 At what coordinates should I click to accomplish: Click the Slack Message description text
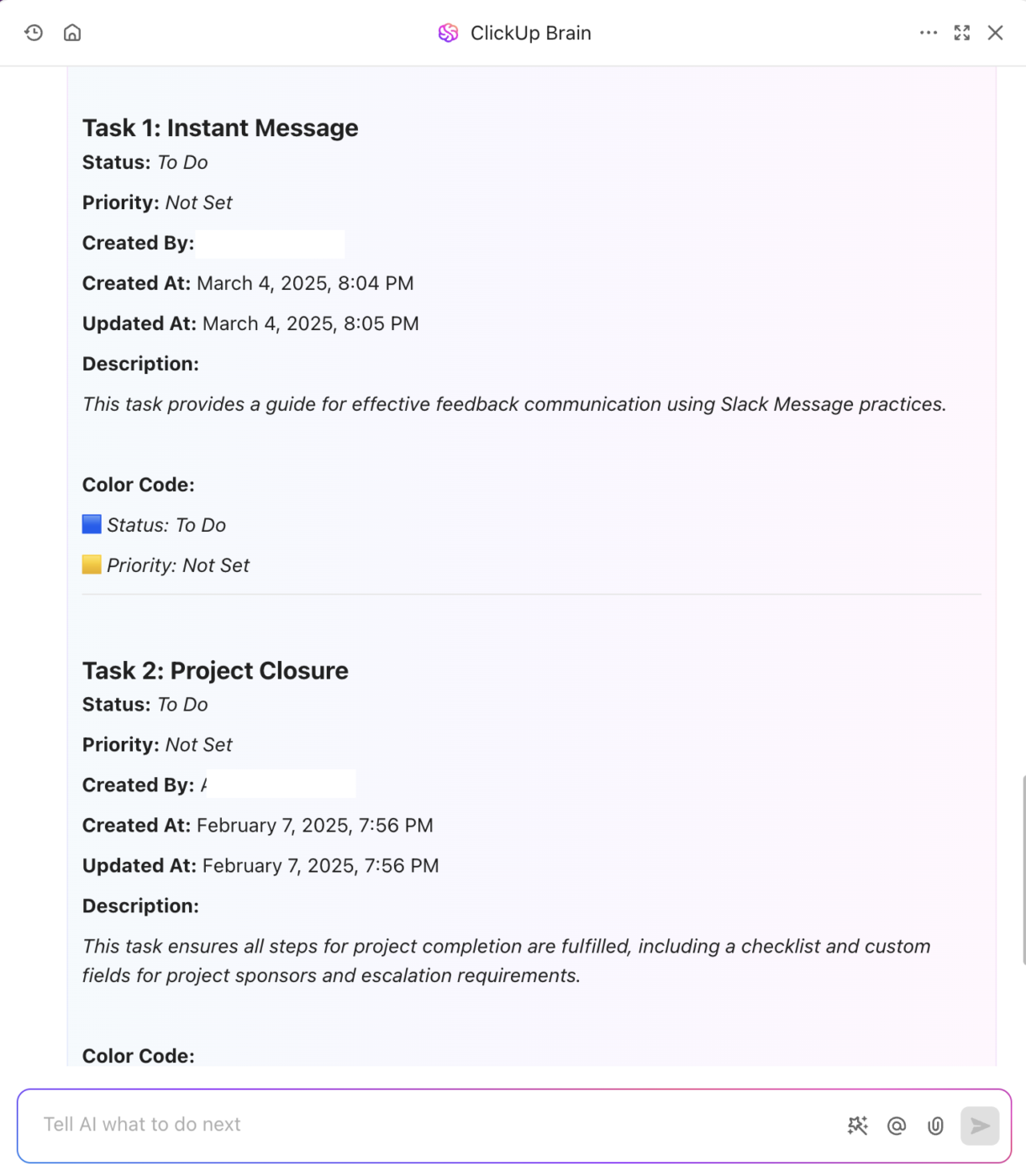click(514, 404)
